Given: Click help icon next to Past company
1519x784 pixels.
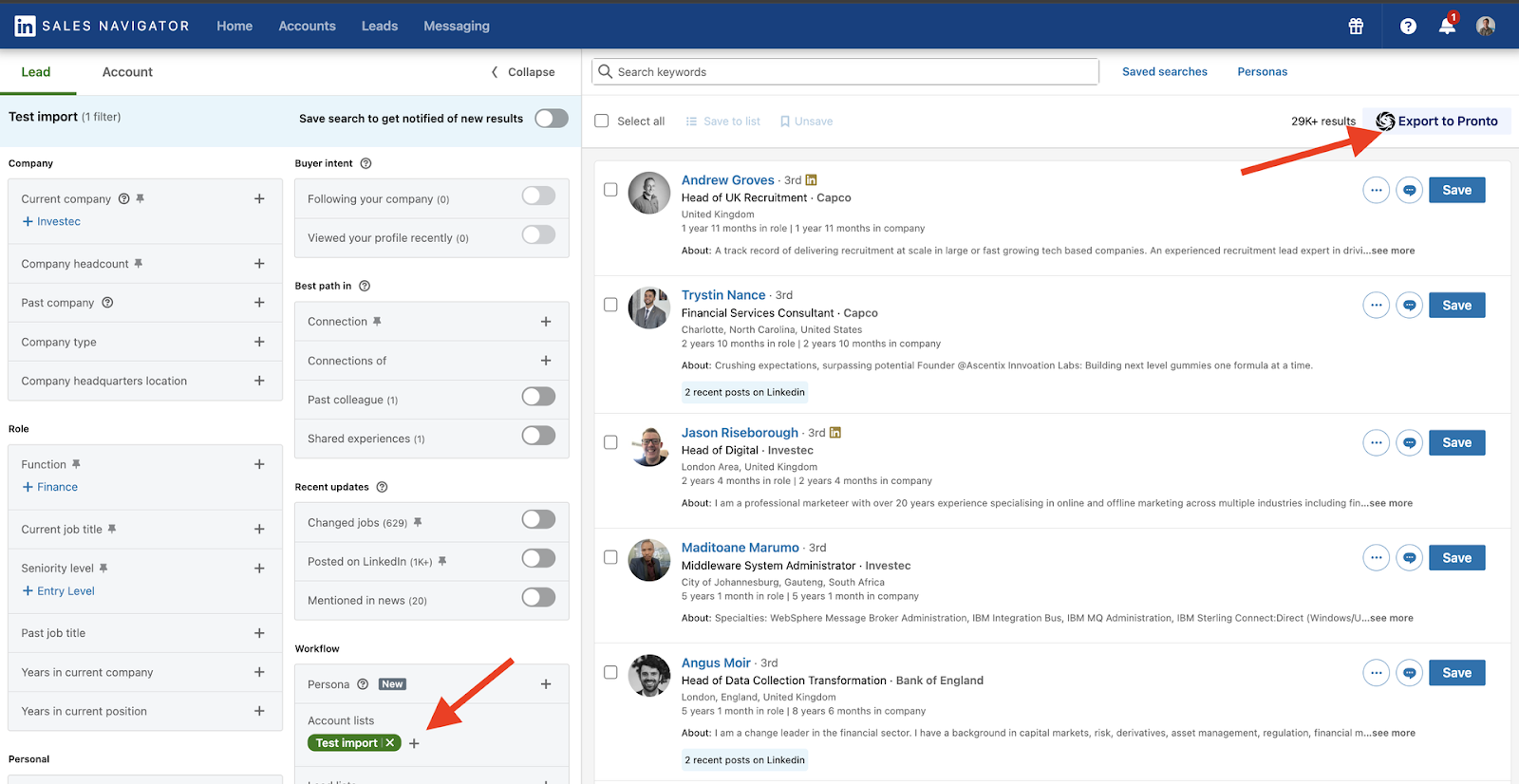Looking at the screenshot, I should [x=107, y=303].
